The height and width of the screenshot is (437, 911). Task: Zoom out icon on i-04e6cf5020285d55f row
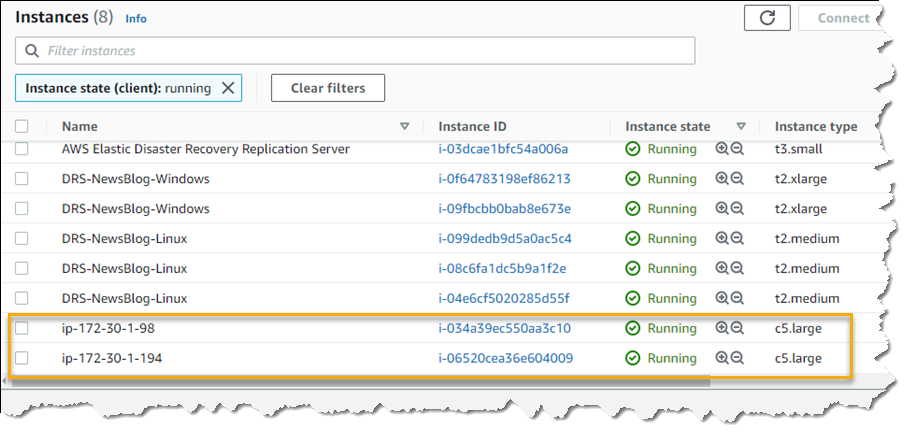click(x=737, y=298)
